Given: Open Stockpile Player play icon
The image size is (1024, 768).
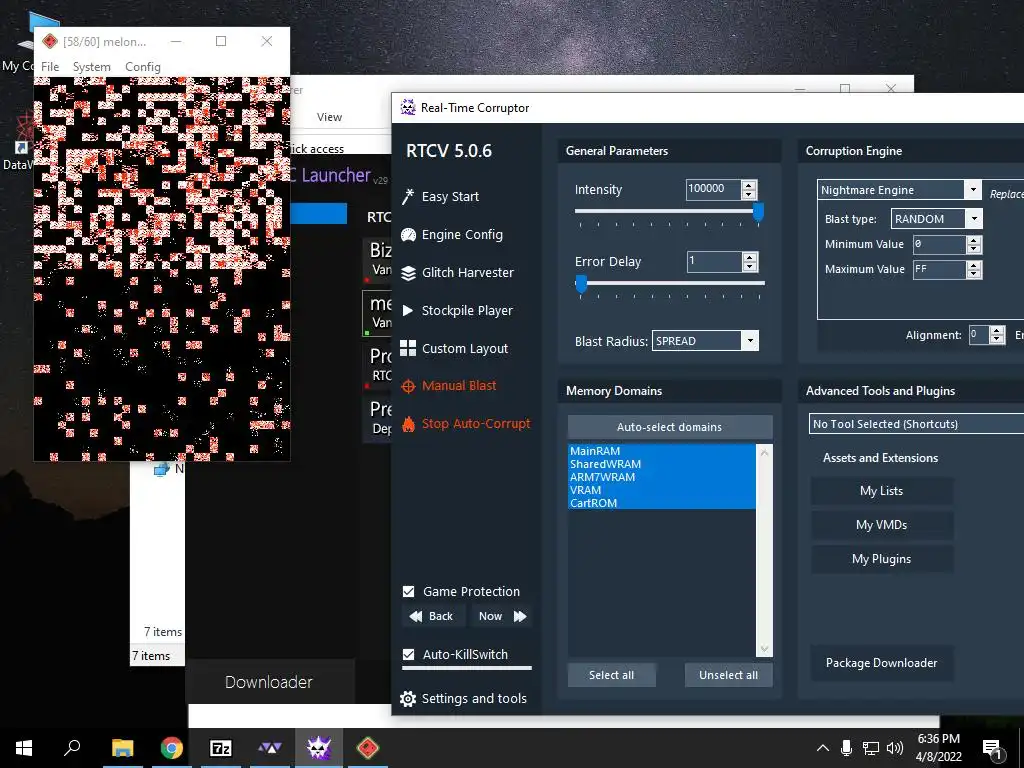Looking at the screenshot, I should click(x=408, y=310).
